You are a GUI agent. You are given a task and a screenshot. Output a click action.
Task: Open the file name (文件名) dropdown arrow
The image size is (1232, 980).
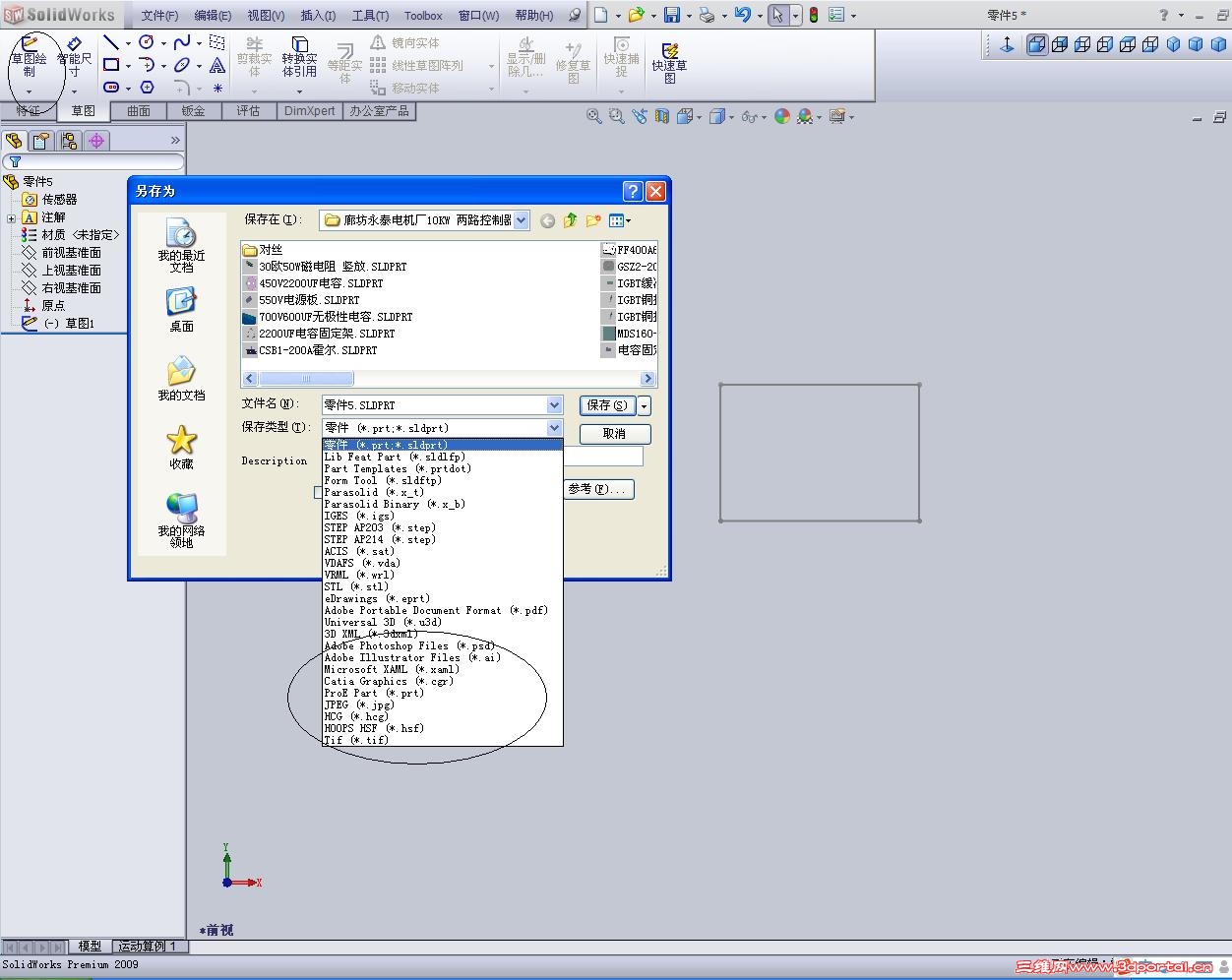pyautogui.click(x=554, y=404)
